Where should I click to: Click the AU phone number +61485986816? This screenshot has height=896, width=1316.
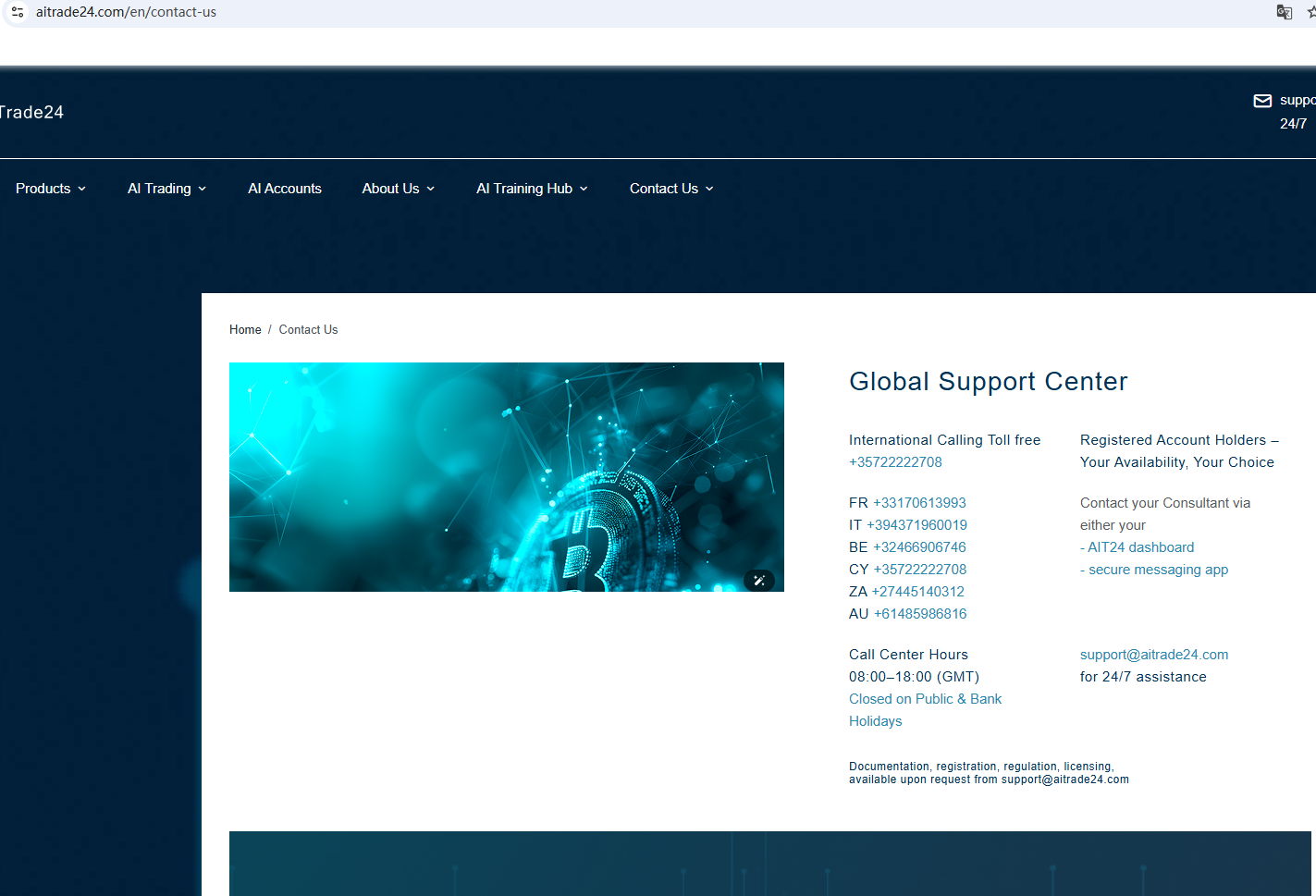pyautogui.click(x=920, y=614)
